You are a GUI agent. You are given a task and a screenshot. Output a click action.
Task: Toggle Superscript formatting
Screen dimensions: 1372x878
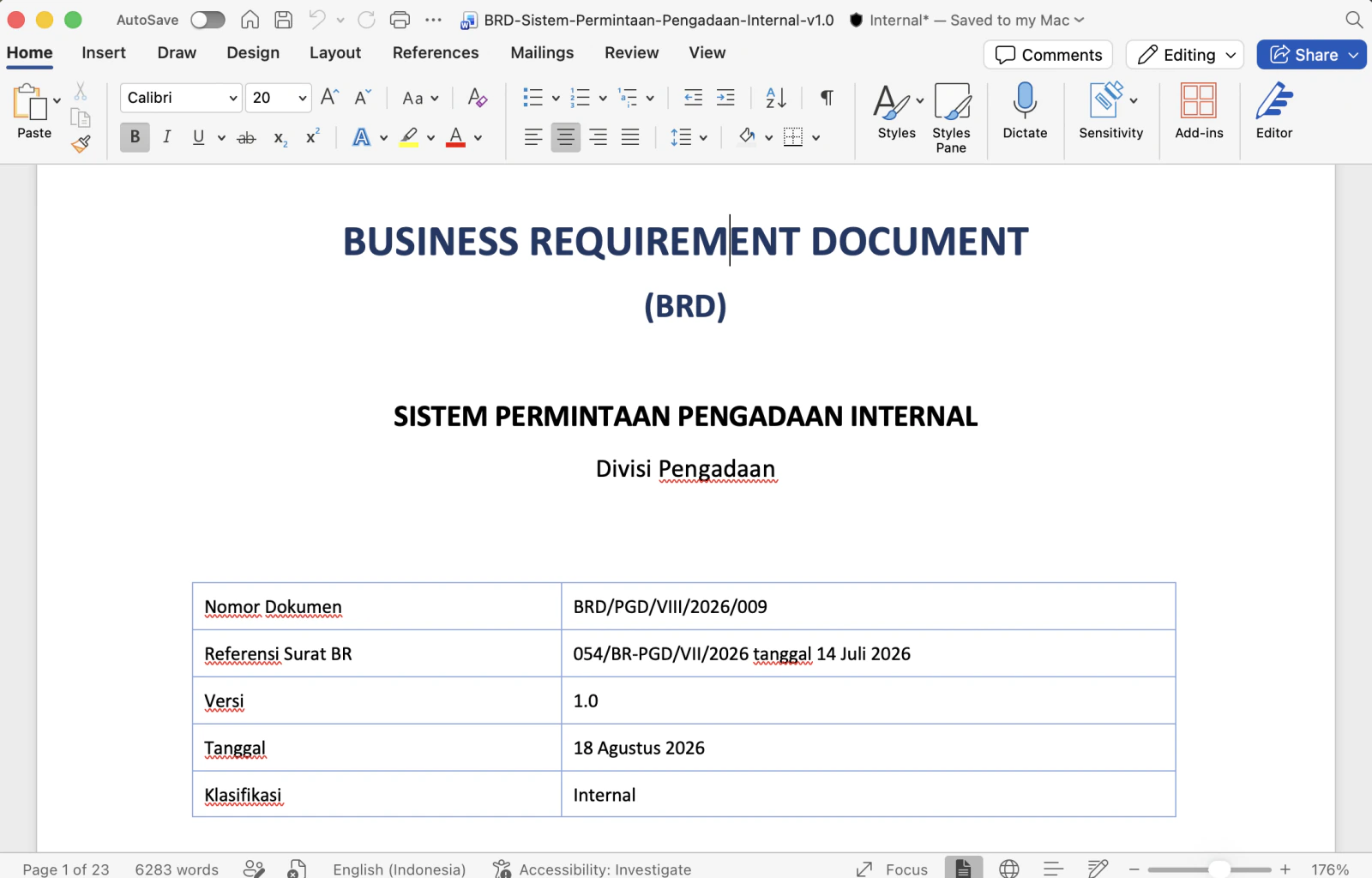pyautogui.click(x=313, y=136)
